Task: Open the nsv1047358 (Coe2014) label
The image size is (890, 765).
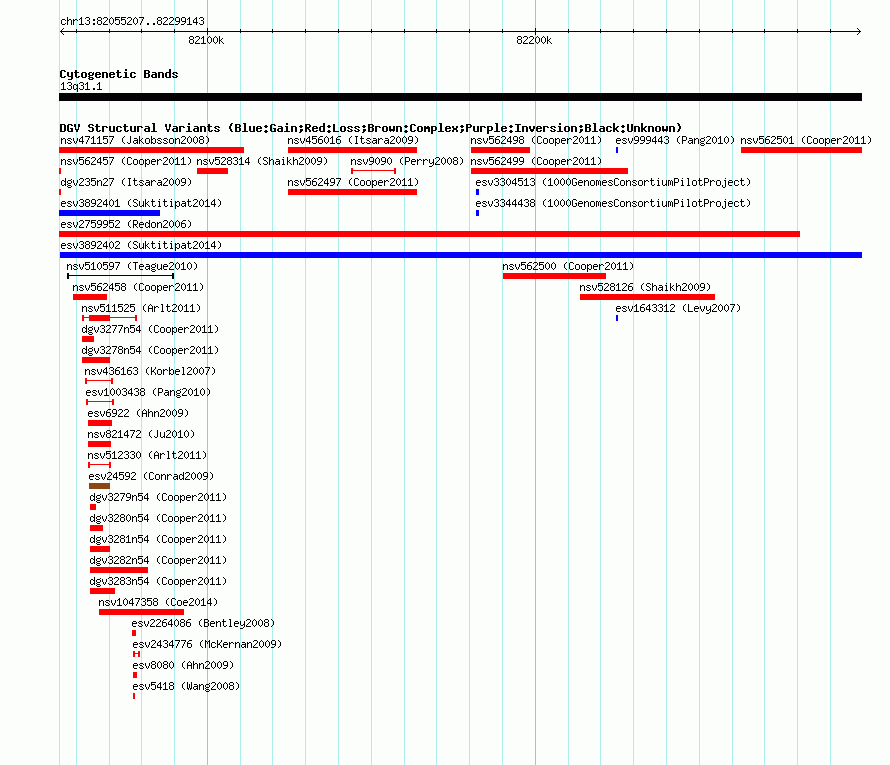Action: (x=158, y=602)
